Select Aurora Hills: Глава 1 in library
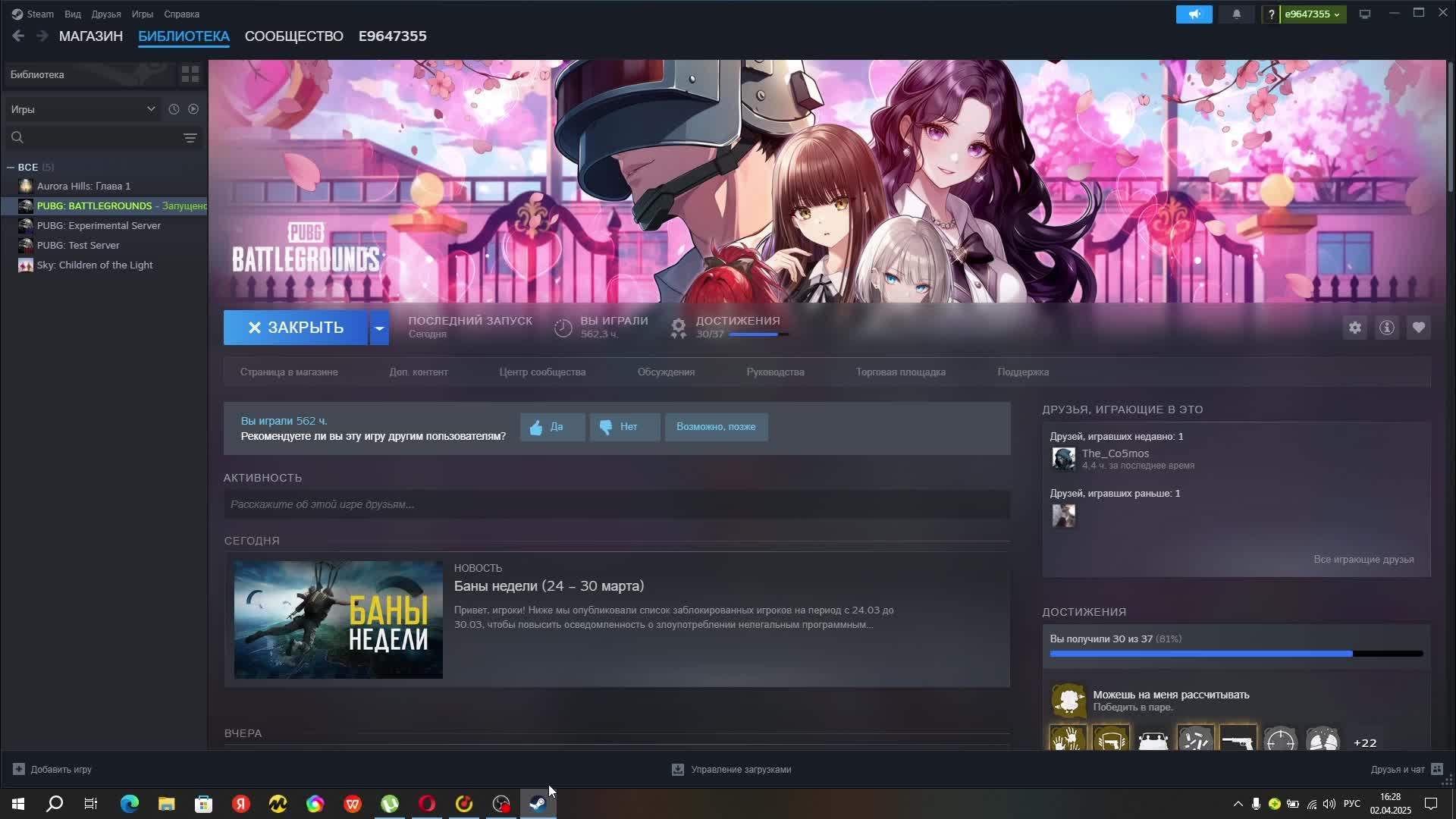The height and width of the screenshot is (819, 1456). coord(105,186)
